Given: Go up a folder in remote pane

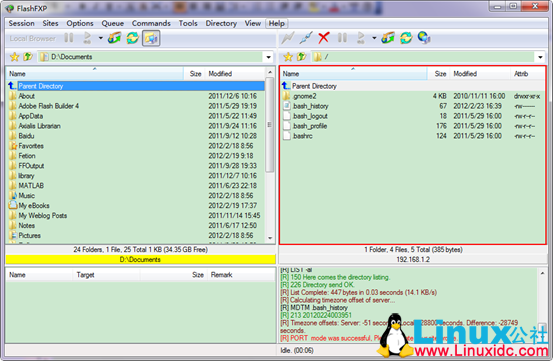Looking at the screenshot, I should point(302,57).
